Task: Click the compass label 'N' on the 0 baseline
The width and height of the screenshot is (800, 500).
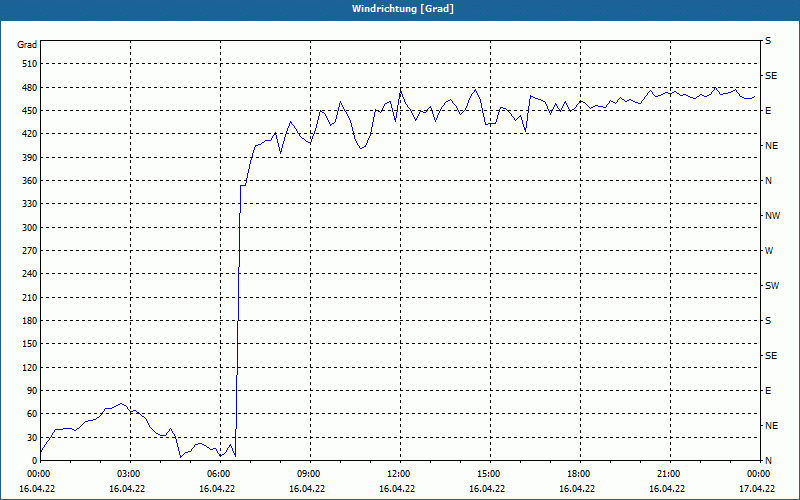Action: click(x=768, y=461)
